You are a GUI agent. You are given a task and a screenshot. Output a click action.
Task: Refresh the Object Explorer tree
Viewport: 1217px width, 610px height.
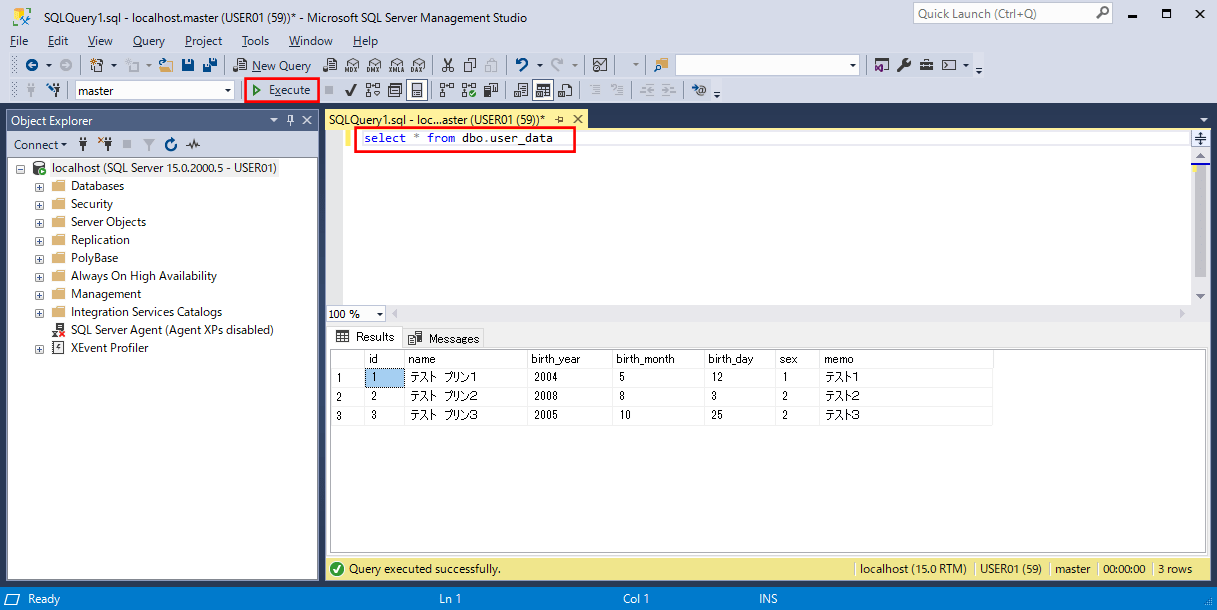pos(170,144)
